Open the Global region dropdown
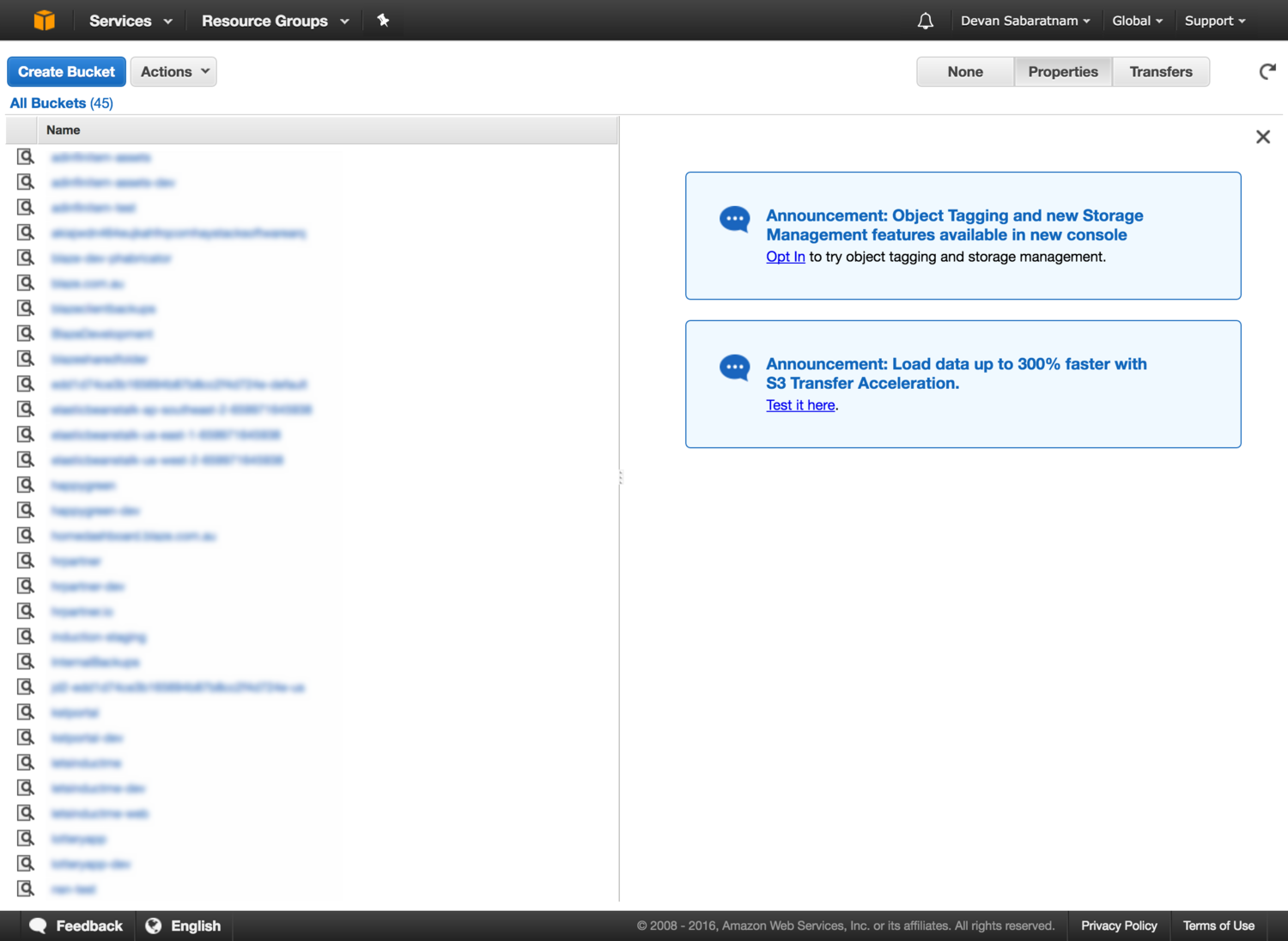This screenshot has height=941, width=1288. pyautogui.click(x=1138, y=21)
